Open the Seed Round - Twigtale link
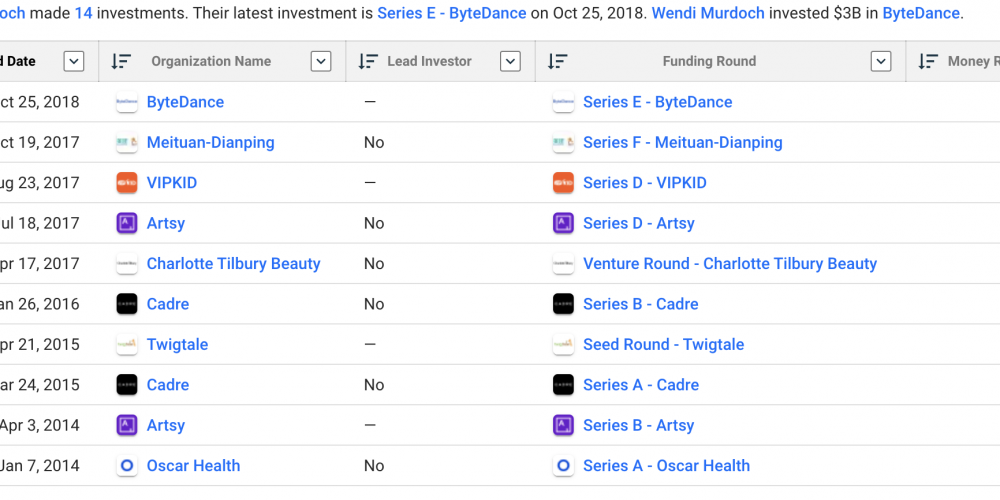The image size is (1000, 500). click(663, 345)
